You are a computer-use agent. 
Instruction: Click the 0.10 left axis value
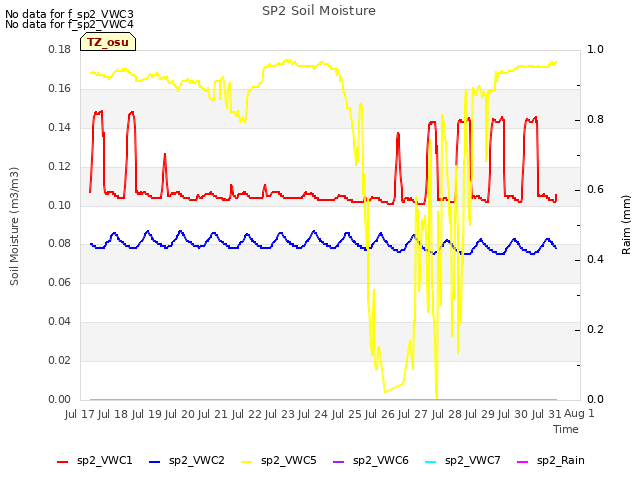click(60, 205)
